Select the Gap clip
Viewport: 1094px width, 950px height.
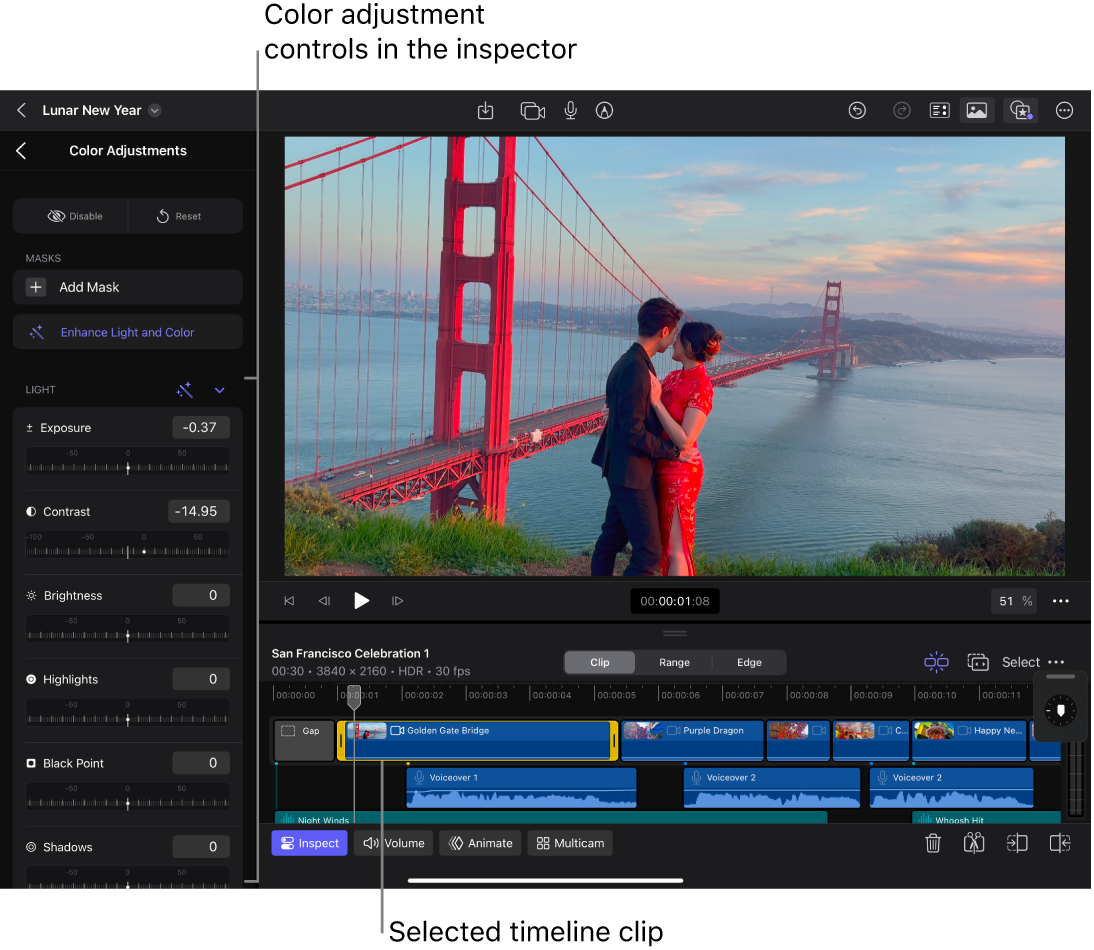click(x=304, y=740)
